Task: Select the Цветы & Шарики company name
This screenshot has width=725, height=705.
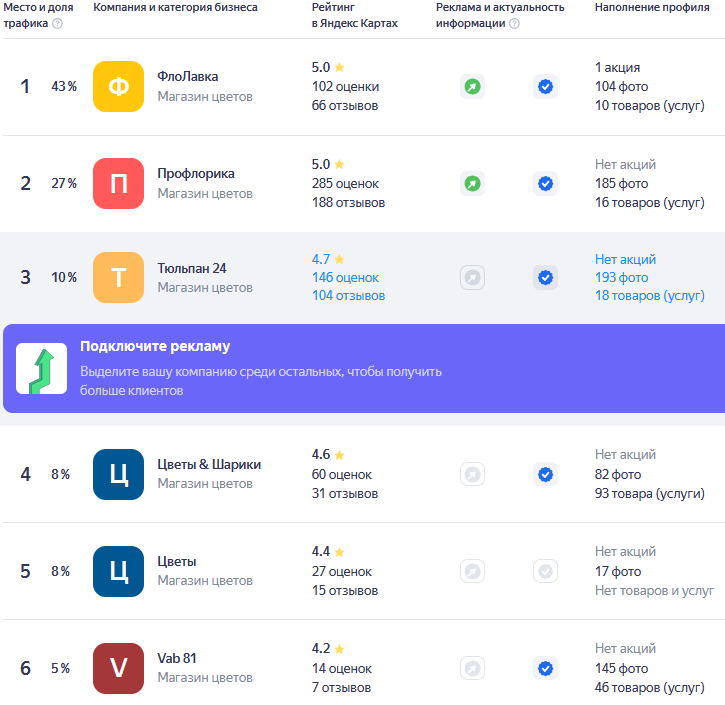Action: coord(209,464)
